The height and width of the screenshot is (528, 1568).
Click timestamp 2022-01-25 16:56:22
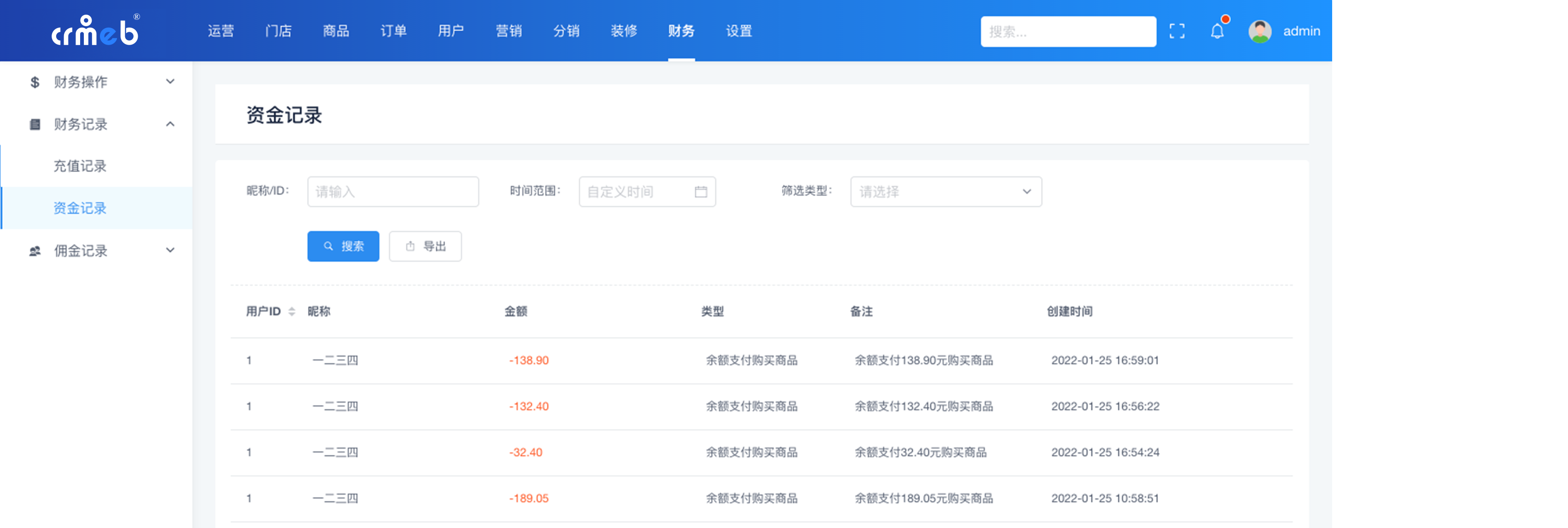1105,406
